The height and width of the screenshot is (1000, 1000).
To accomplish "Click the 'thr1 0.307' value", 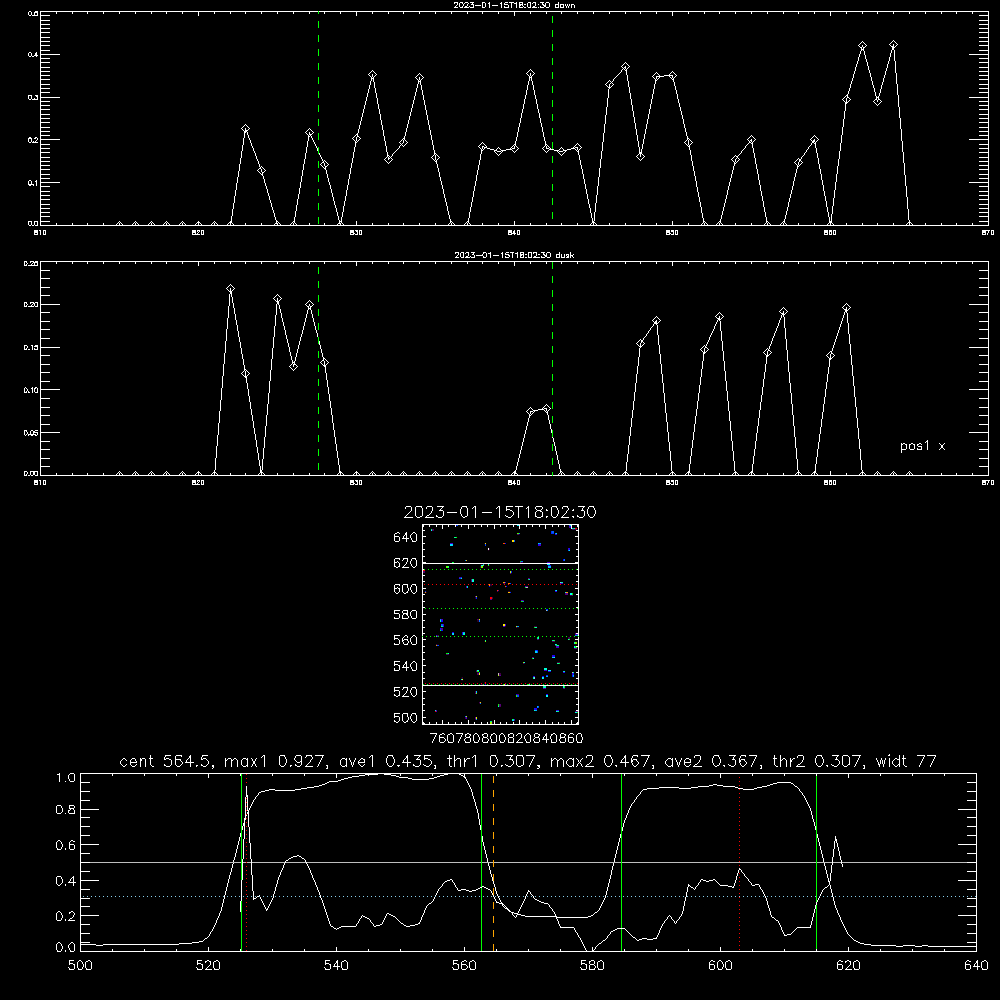I will click(x=492, y=761).
